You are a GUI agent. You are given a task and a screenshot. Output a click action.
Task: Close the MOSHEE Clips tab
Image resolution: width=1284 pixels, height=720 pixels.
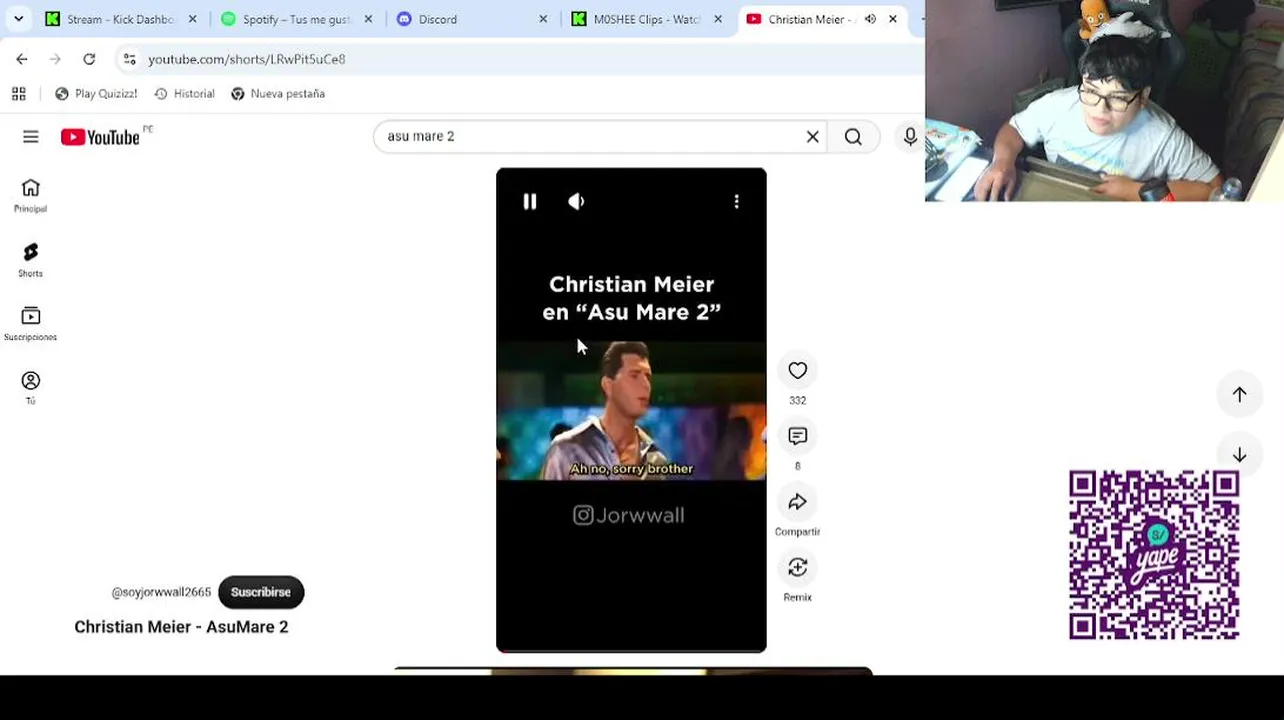[718, 19]
